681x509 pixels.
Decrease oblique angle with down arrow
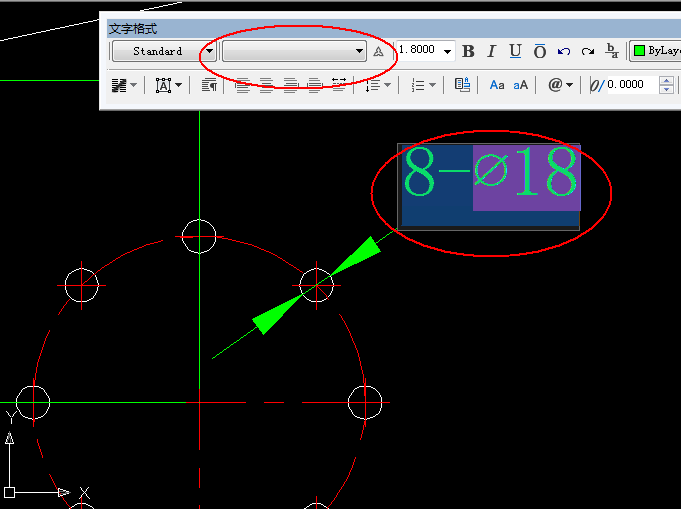[666, 89]
